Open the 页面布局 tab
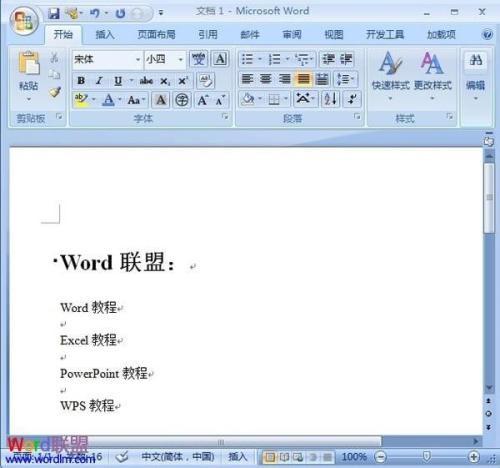This screenshot has height=468, width=500. (x=156, y=34)
